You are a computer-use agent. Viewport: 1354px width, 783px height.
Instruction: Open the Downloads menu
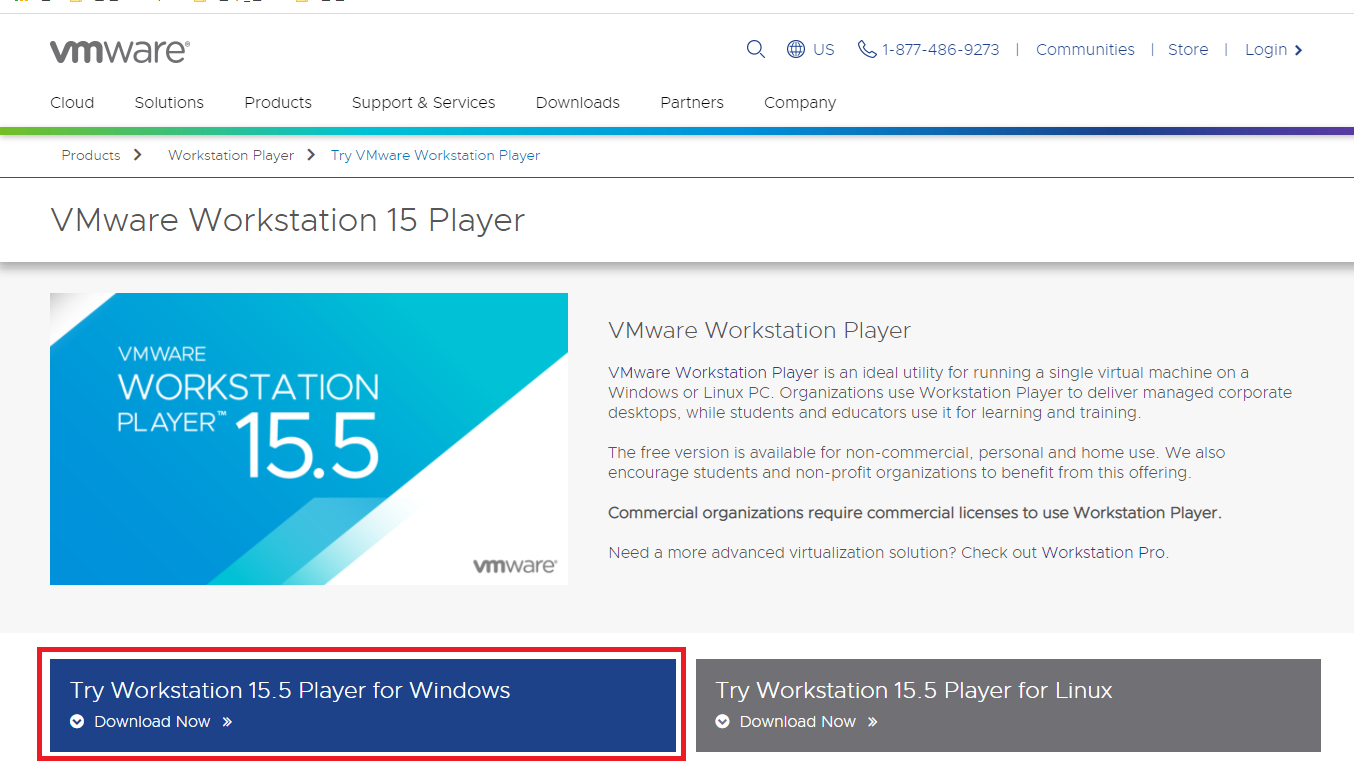[x=578, y=102]
